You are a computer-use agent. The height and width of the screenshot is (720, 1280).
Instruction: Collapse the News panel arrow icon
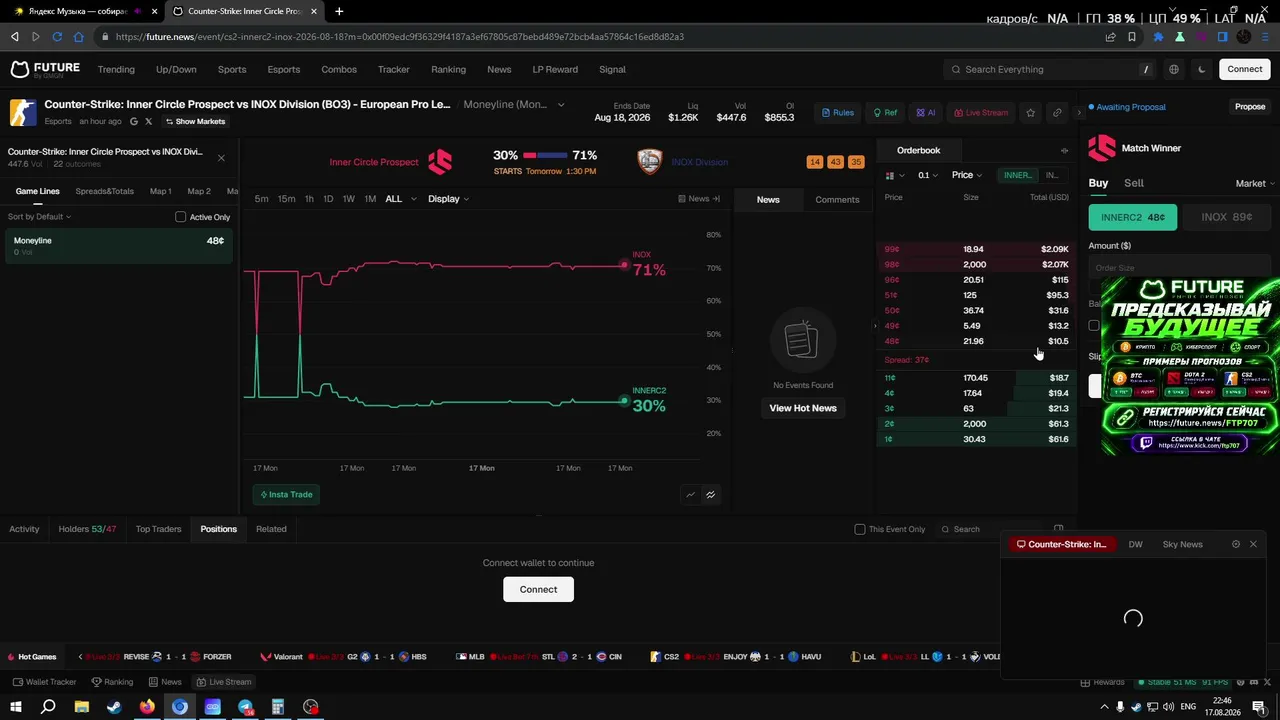click(716, 199)
